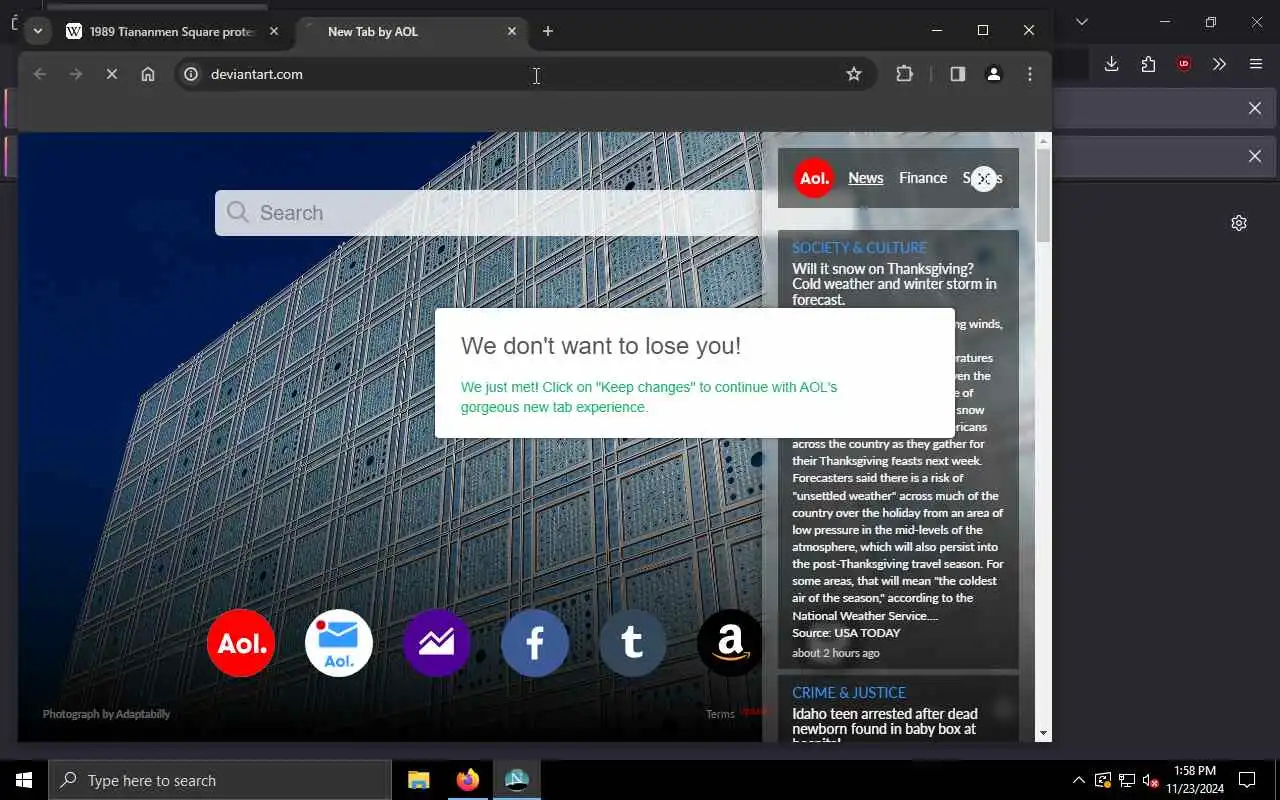The image size is (1280, 800).
Task: Stop page loading with the X button
Action: (x=112, y=74)
